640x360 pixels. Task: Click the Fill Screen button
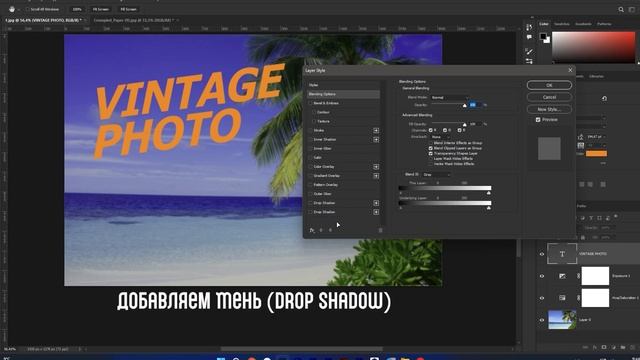(128, 9)
